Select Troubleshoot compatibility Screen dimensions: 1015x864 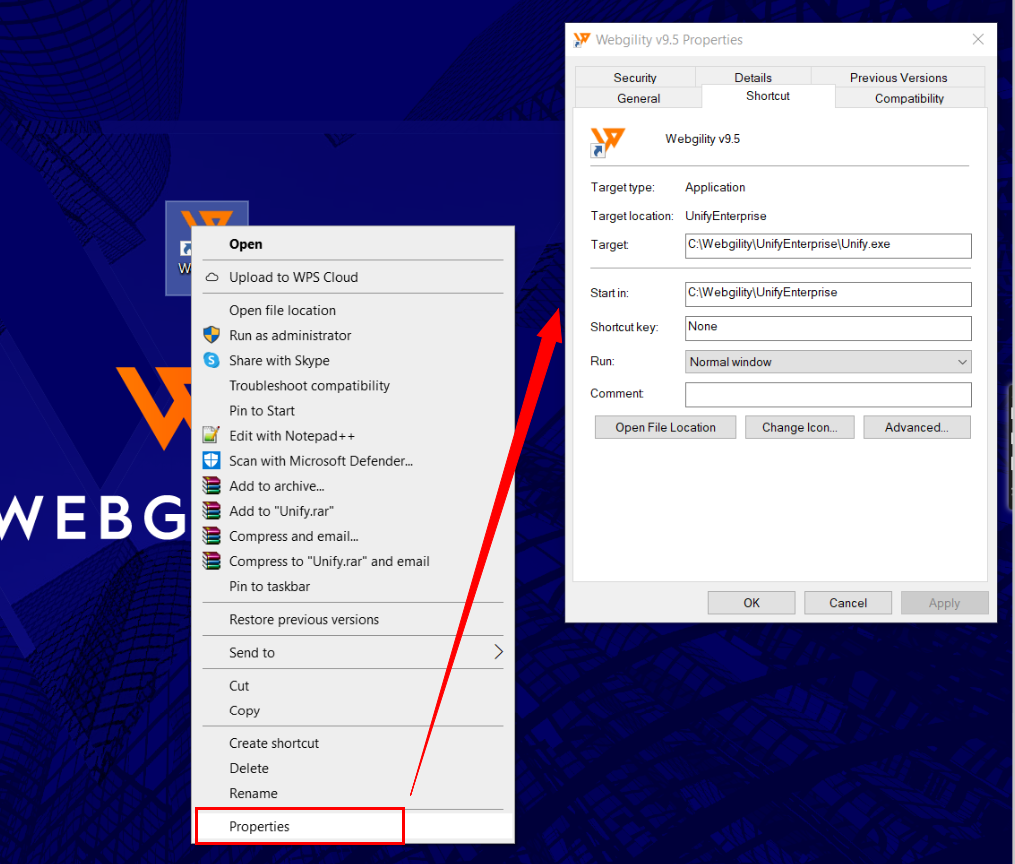[x=353, y=386]
